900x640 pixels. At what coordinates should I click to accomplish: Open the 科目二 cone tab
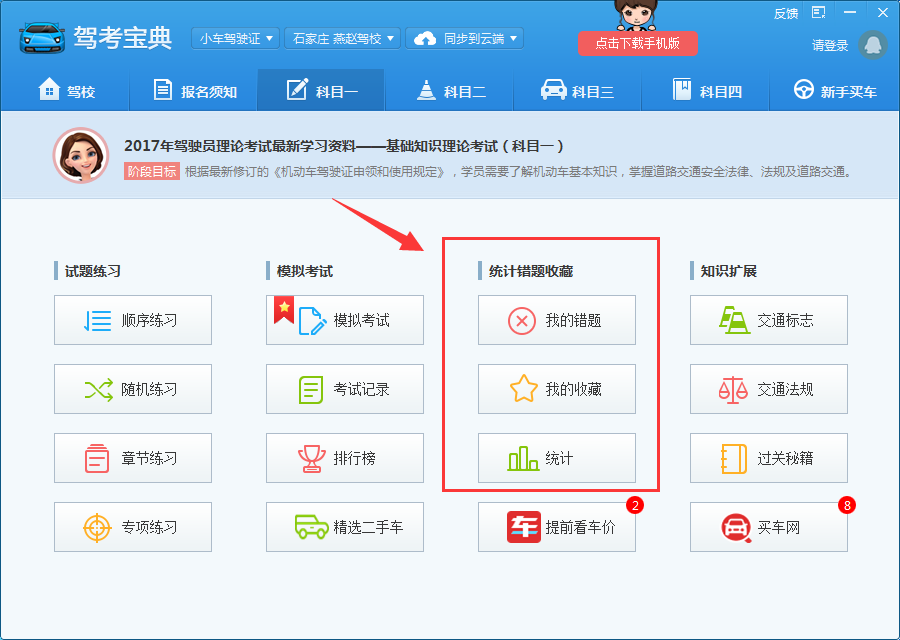tap(449, 90)
